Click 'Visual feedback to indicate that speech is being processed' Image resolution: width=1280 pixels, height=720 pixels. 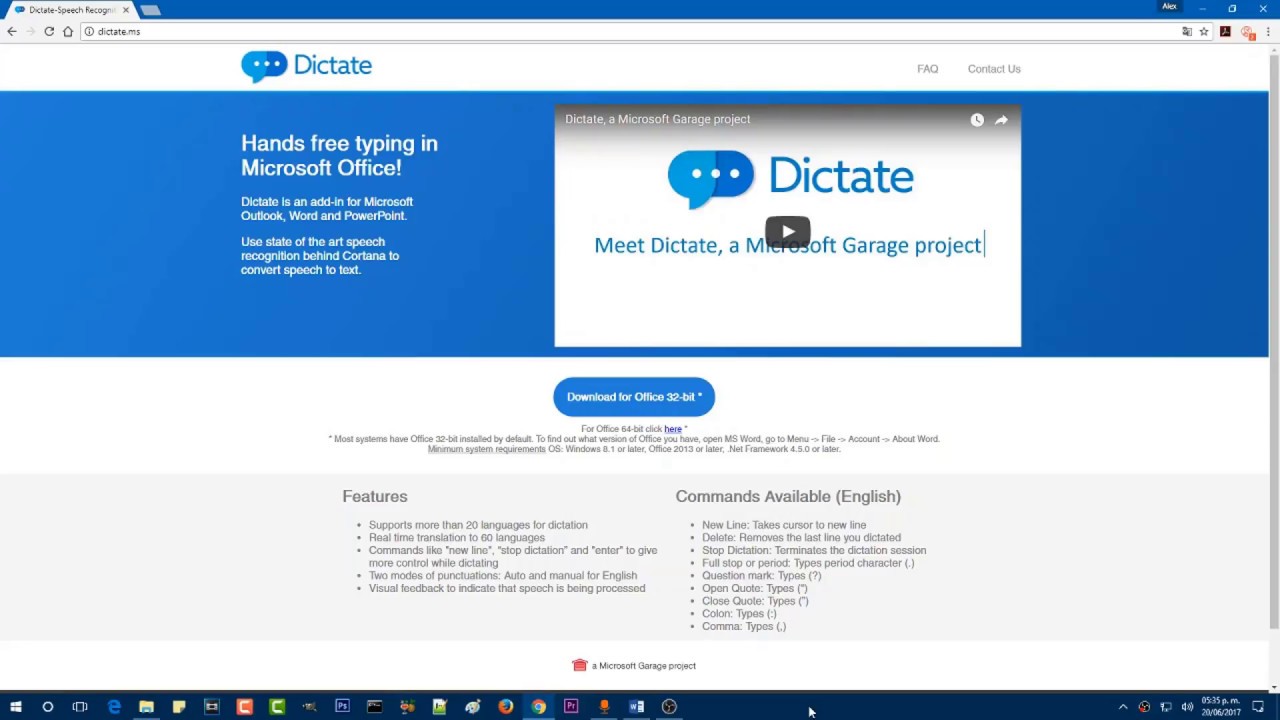[507, 588]
